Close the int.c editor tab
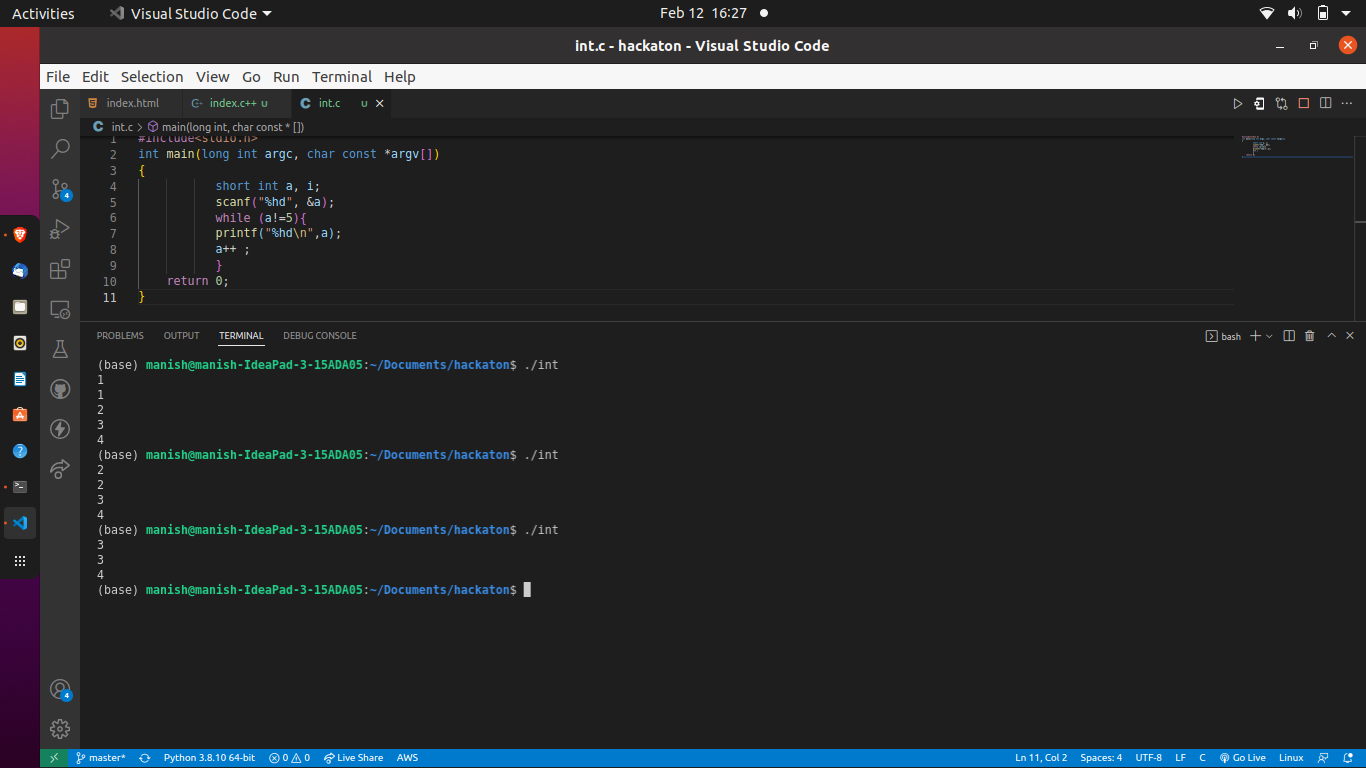The image size is (1366, 768). 380,103
